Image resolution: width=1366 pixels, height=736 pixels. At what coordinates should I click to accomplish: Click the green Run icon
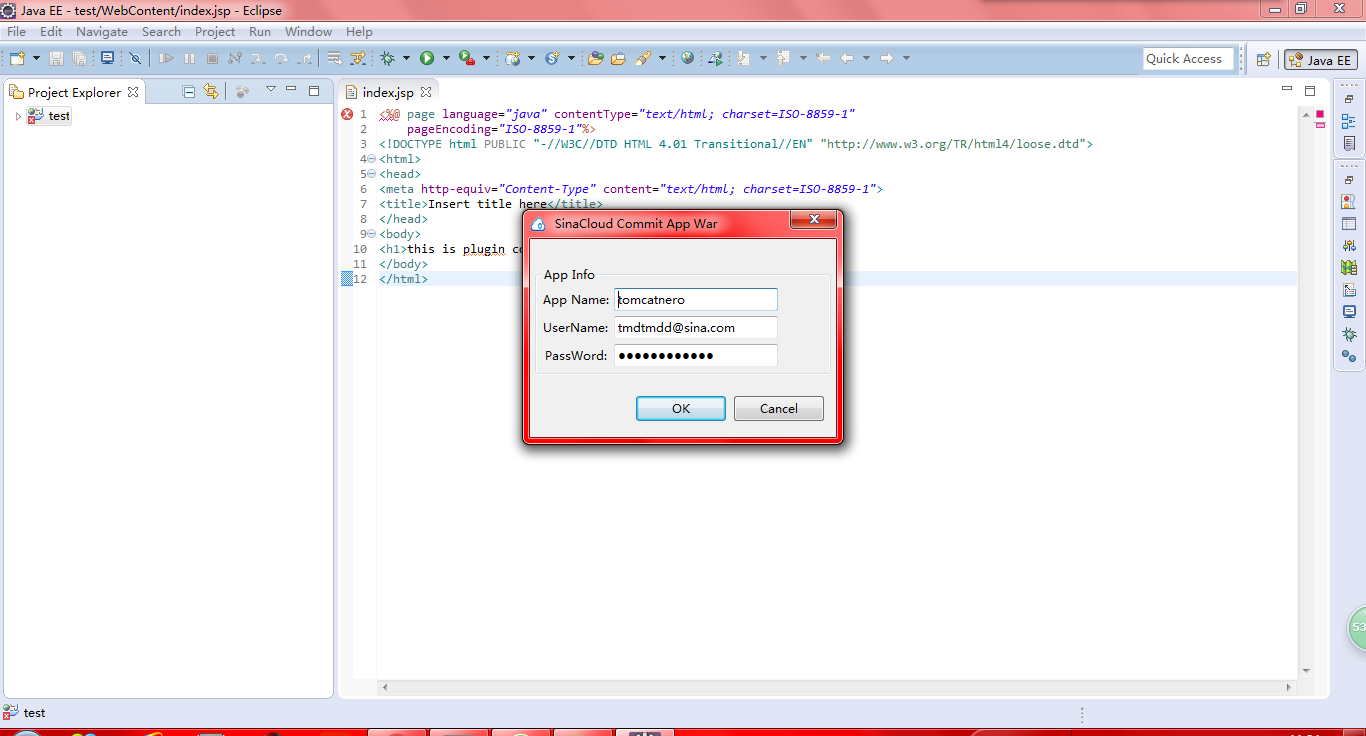(x=427, y=59)
